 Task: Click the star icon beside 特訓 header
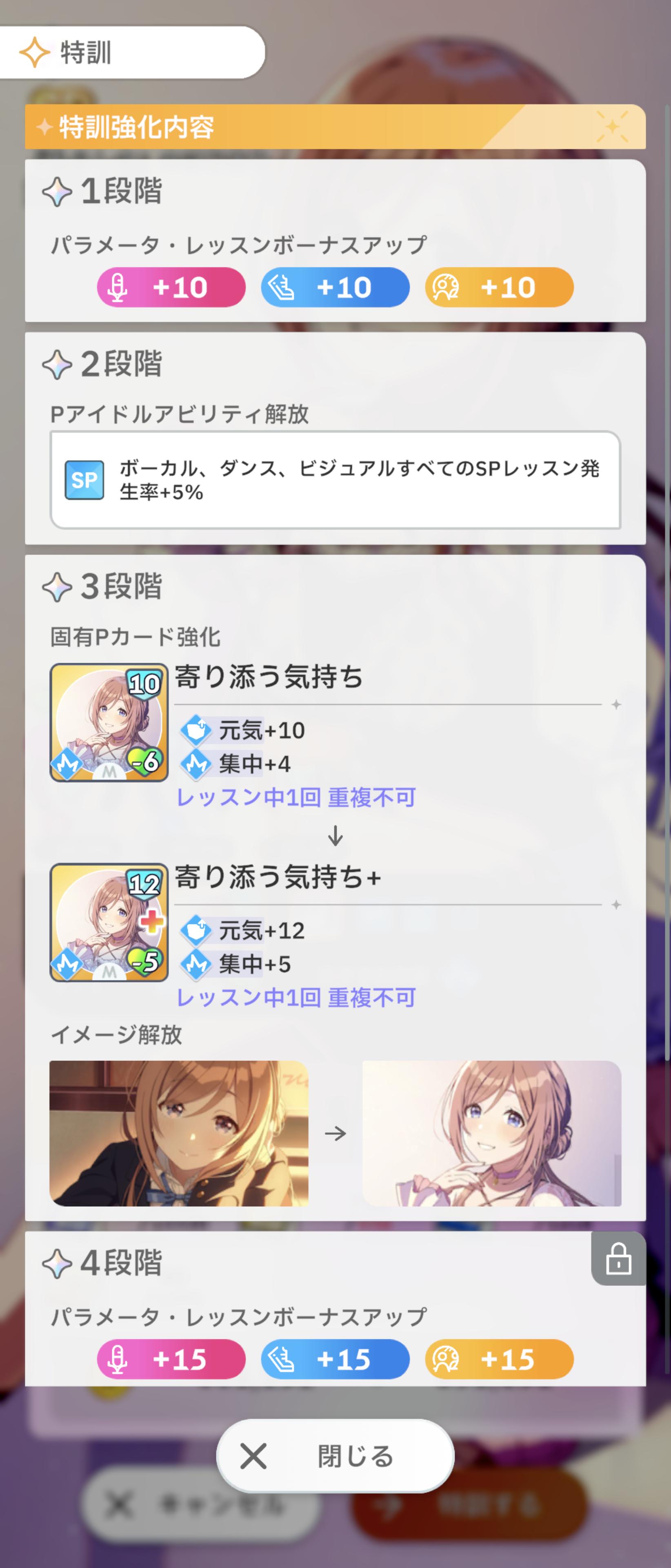coord(35,52)
